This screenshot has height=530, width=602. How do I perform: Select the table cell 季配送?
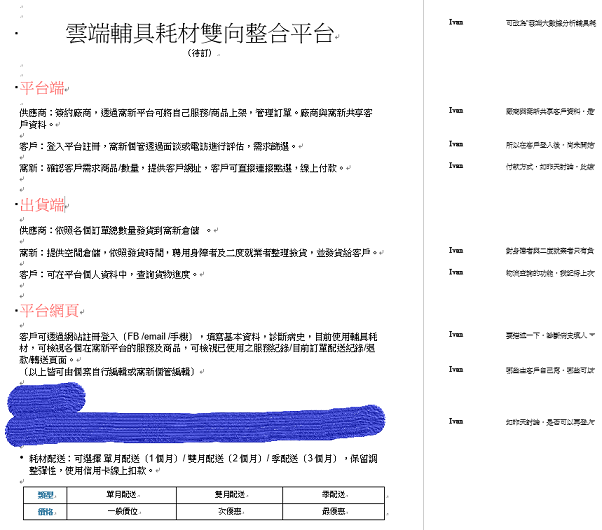pos(333,495)
